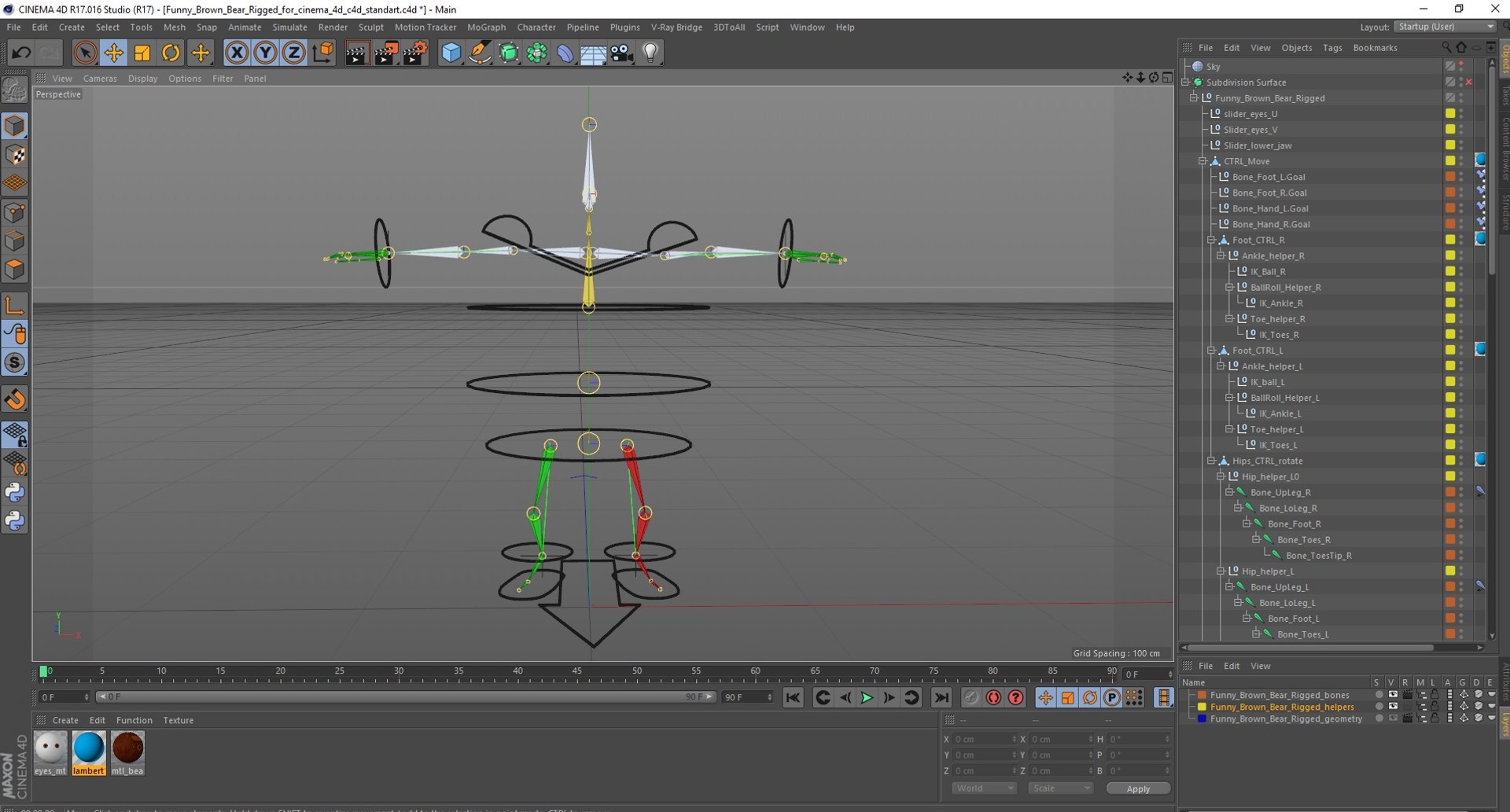Viewport: 1510px width, 812px height.
Task: Activate the Rotate tool
Action: click(x=171, y=53)
